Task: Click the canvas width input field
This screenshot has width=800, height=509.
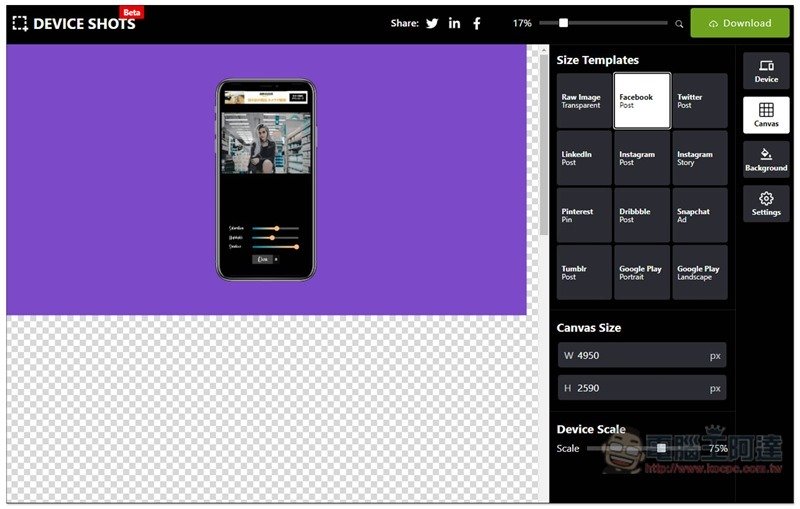Action: [x=640, y=355]
